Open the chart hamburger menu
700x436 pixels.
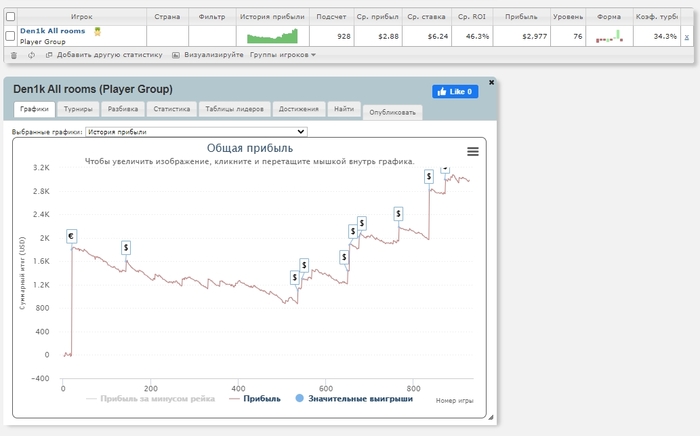pos(473,152)
